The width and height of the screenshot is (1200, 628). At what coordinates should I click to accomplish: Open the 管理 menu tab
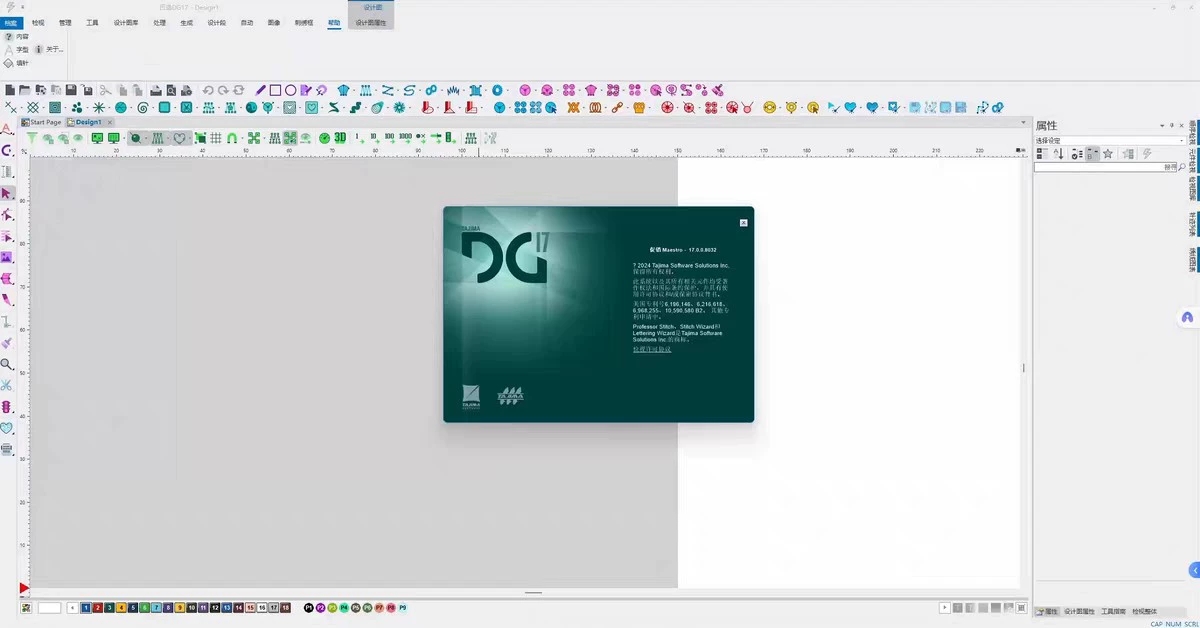(x=65, y=21)
